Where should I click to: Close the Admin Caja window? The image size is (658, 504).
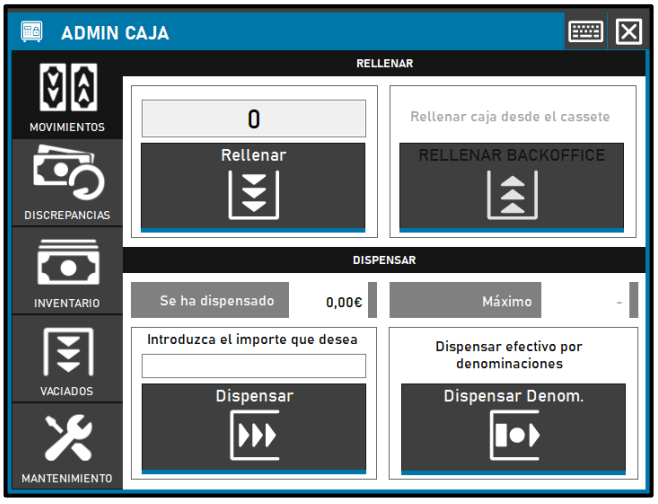tap(628, 32)
